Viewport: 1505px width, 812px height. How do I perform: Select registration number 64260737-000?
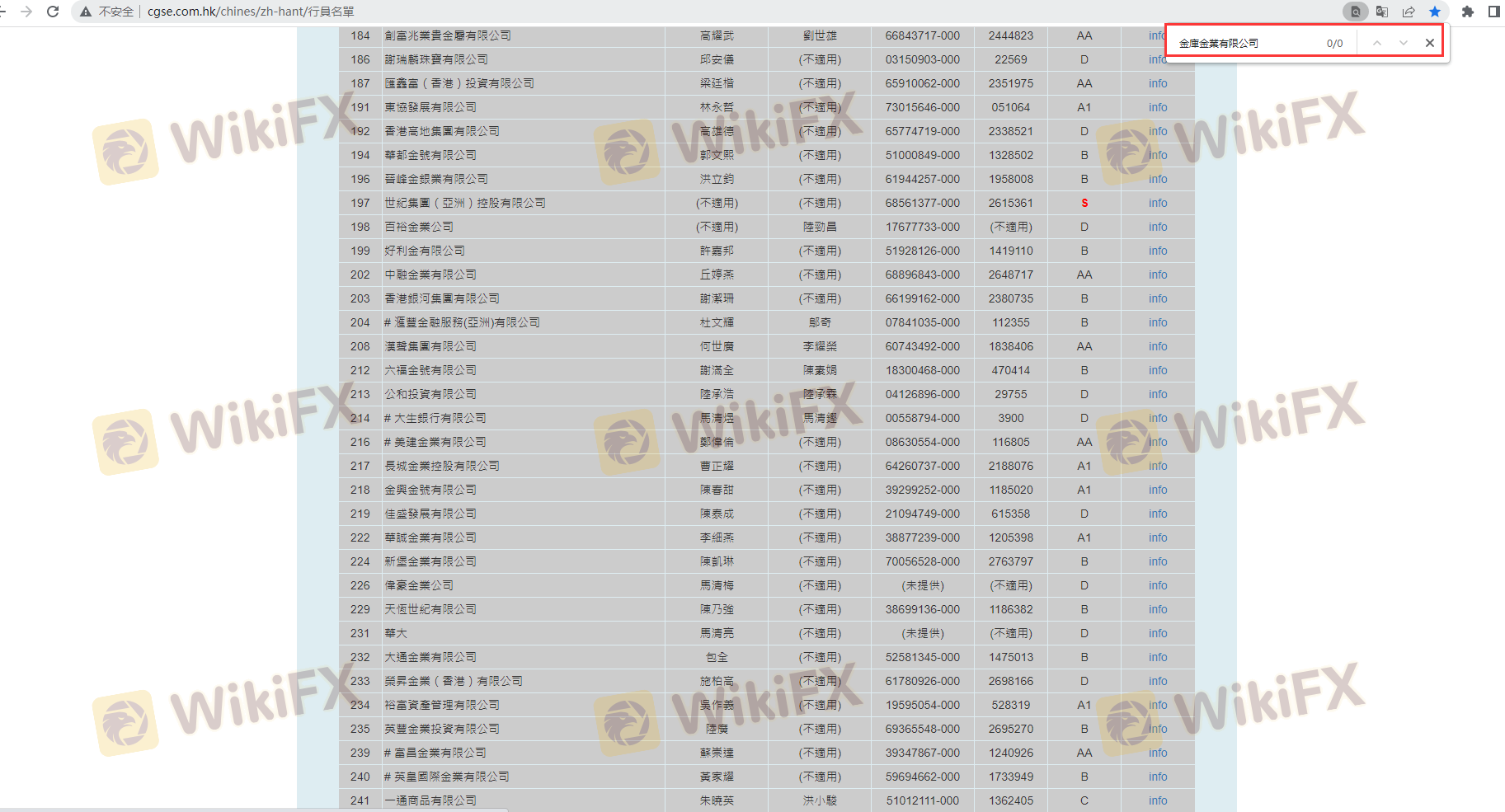(x=923, y=466)
